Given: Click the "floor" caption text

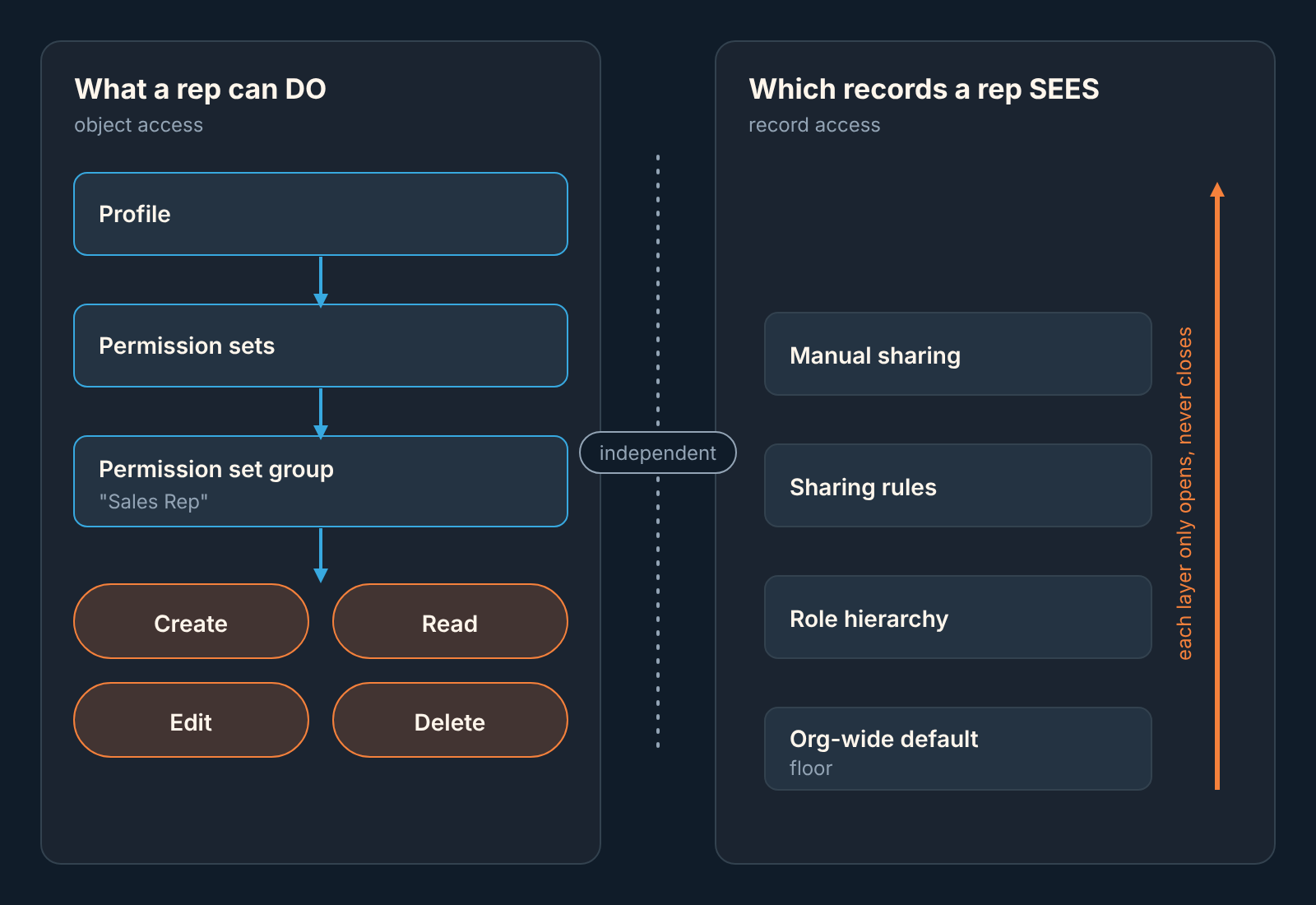Looking at the screenshot, I should [x=811, y=768].
